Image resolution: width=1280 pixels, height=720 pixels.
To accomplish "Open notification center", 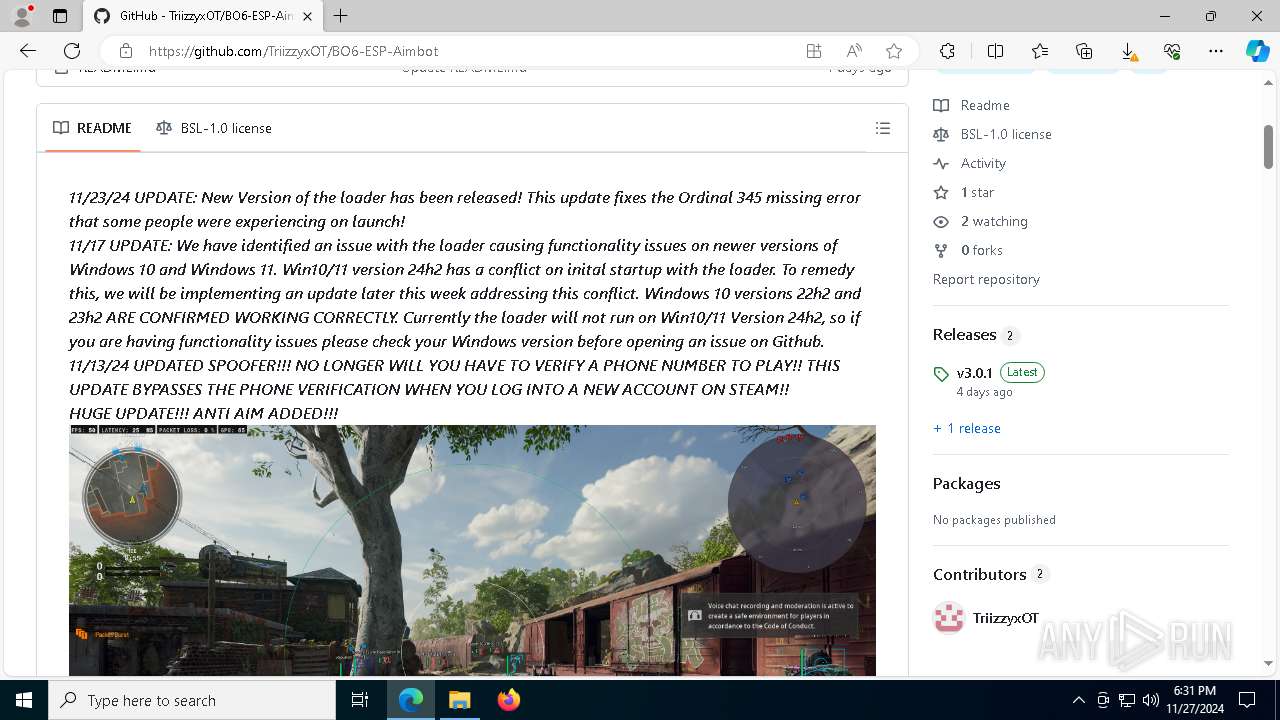I will point(1247,700).
